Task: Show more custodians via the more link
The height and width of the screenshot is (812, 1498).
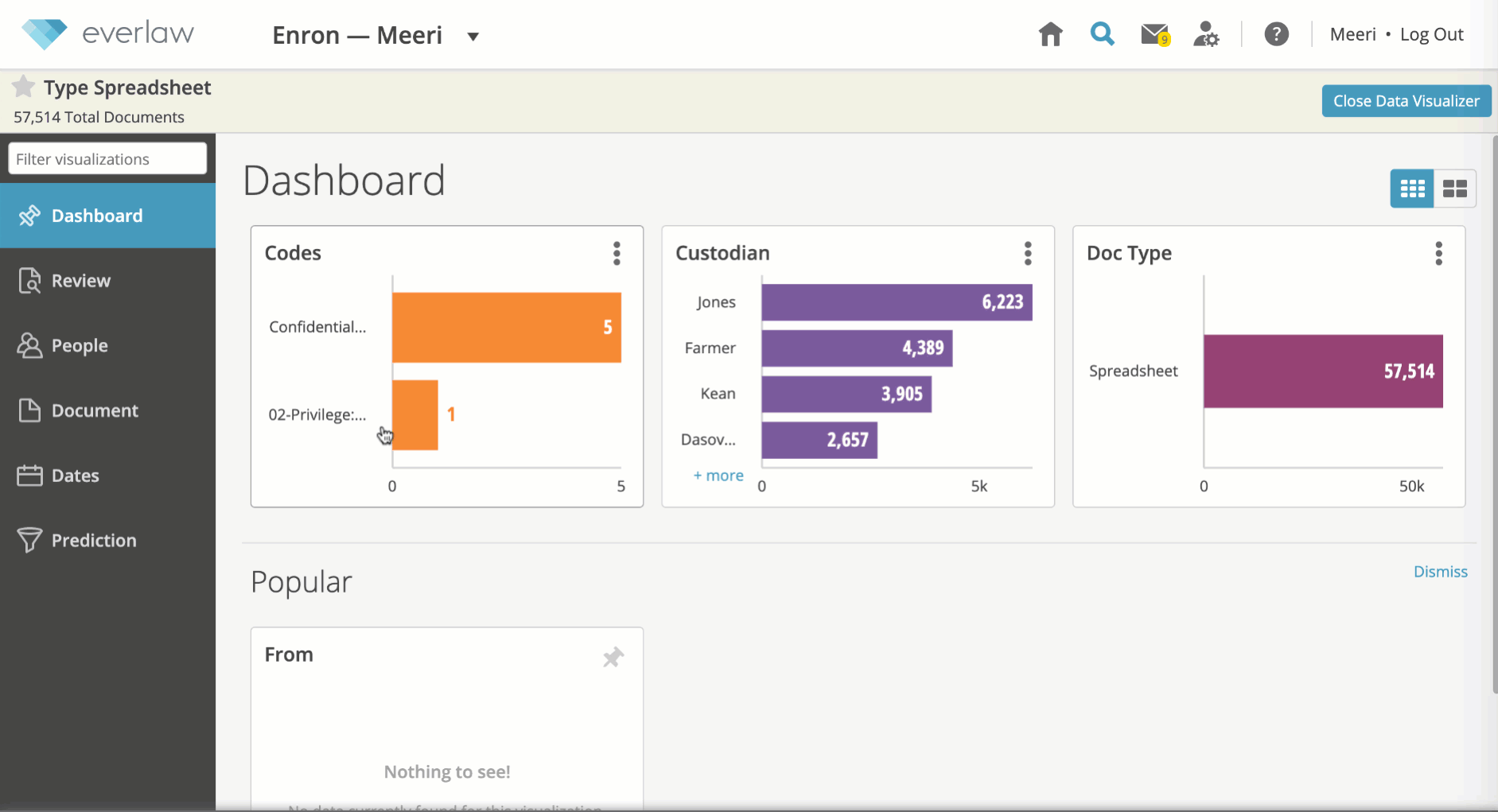Action: (x=718, y=475)
